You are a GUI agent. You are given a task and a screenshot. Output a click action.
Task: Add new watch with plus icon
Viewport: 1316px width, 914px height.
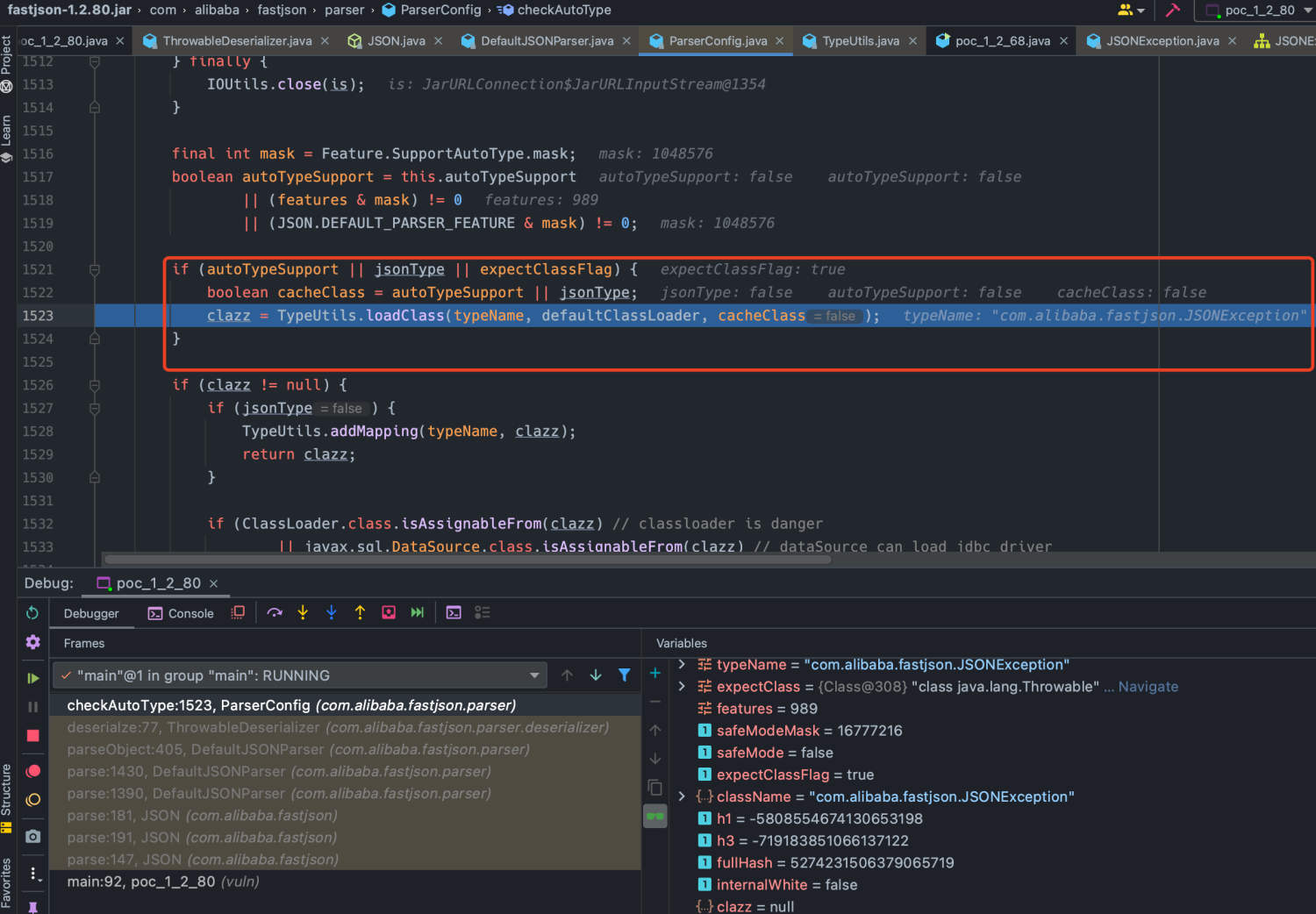[655, 674]
